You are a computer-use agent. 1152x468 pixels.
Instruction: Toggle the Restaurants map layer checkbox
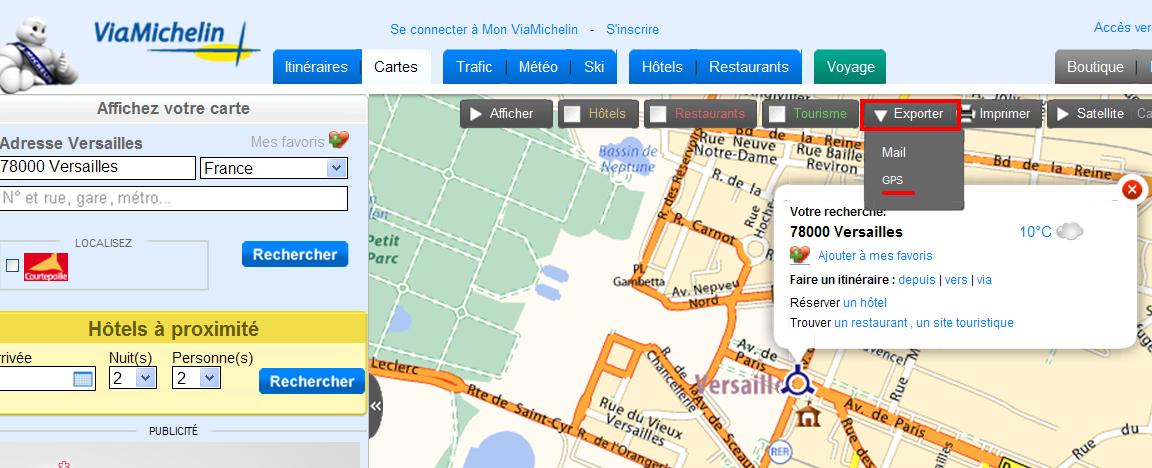tap(658, 114)
